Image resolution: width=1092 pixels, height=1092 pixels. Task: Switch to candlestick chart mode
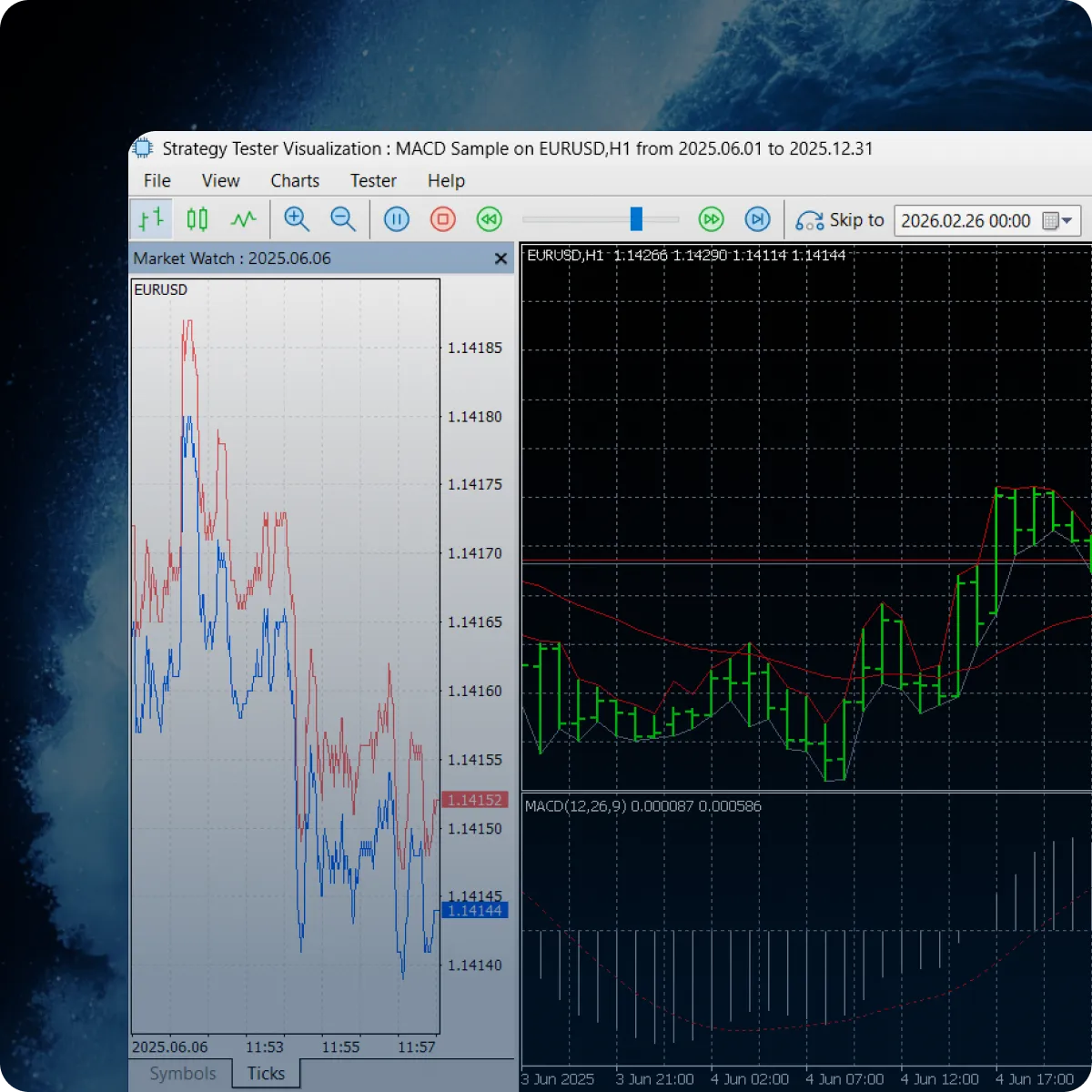coord(197,219)
